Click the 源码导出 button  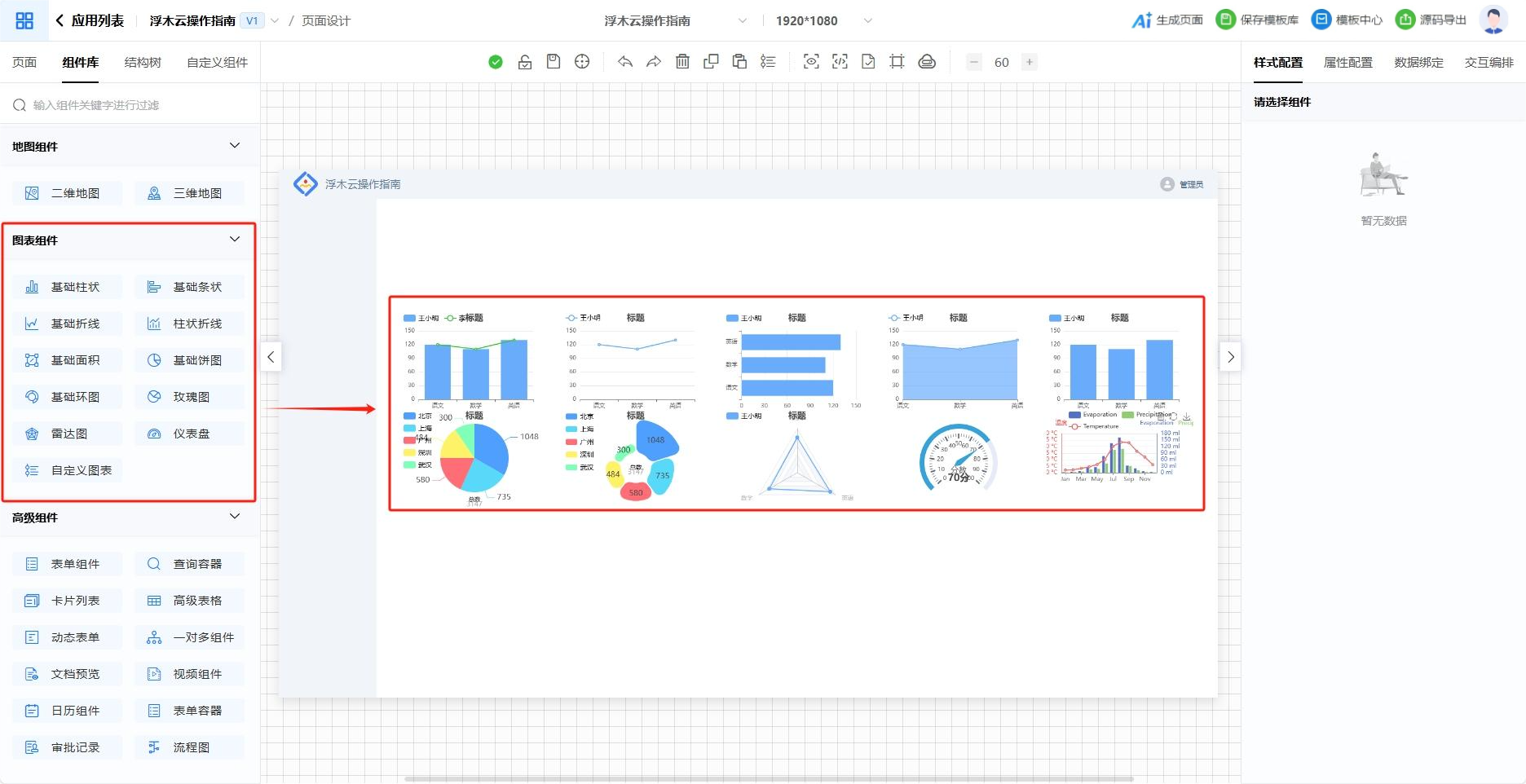(x=1431, y=20)
